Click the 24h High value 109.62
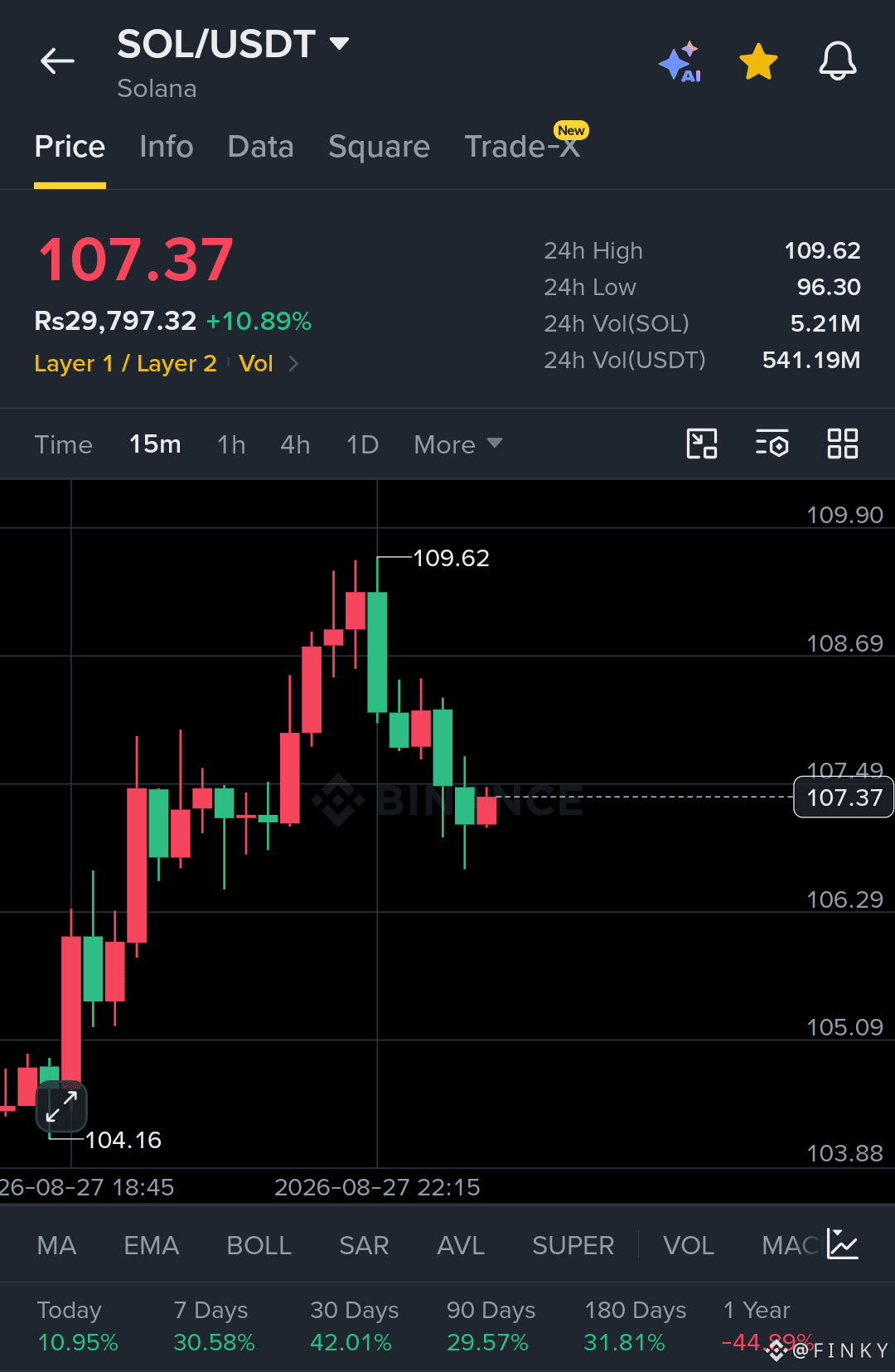This screenshot has height=1372, width=895. point(822,250)
